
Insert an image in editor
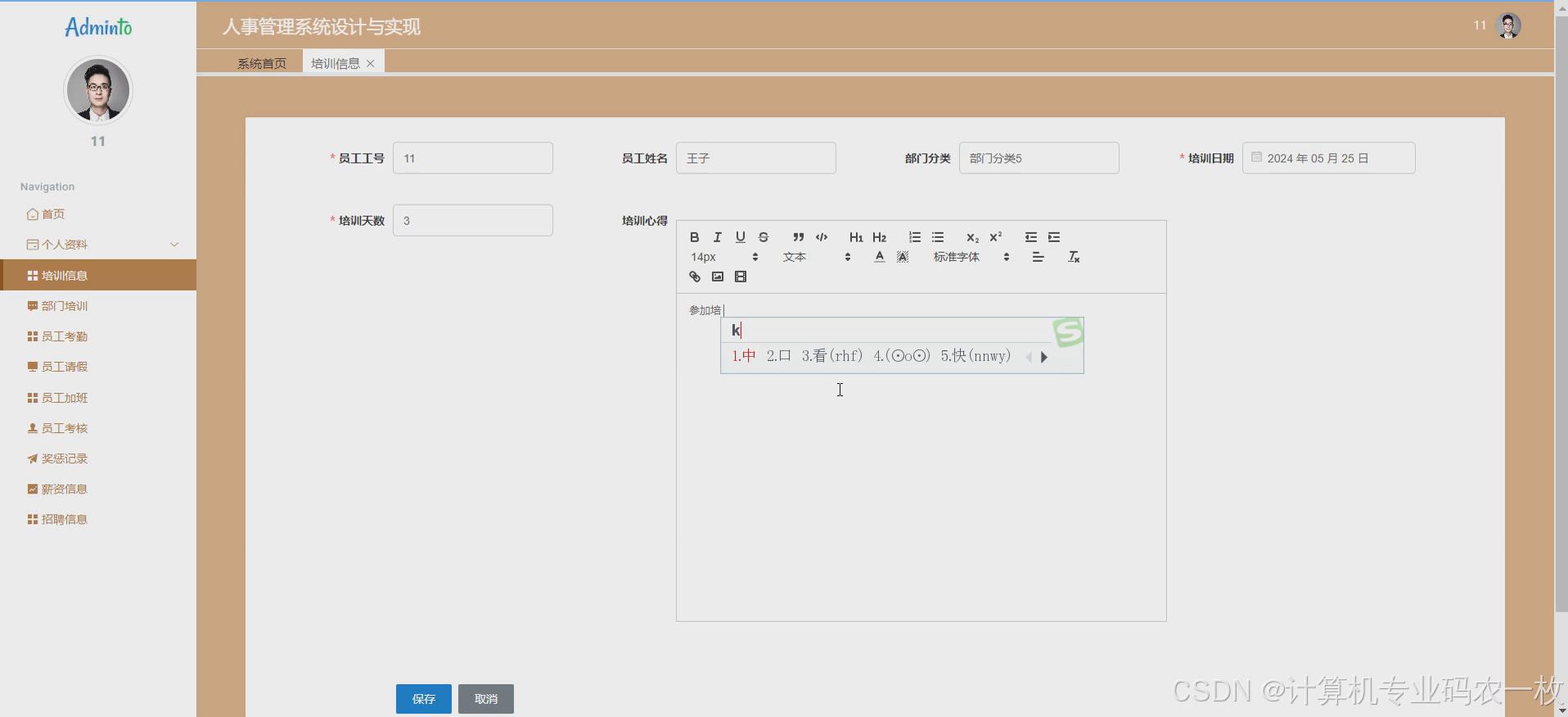(x=717, y=277)
